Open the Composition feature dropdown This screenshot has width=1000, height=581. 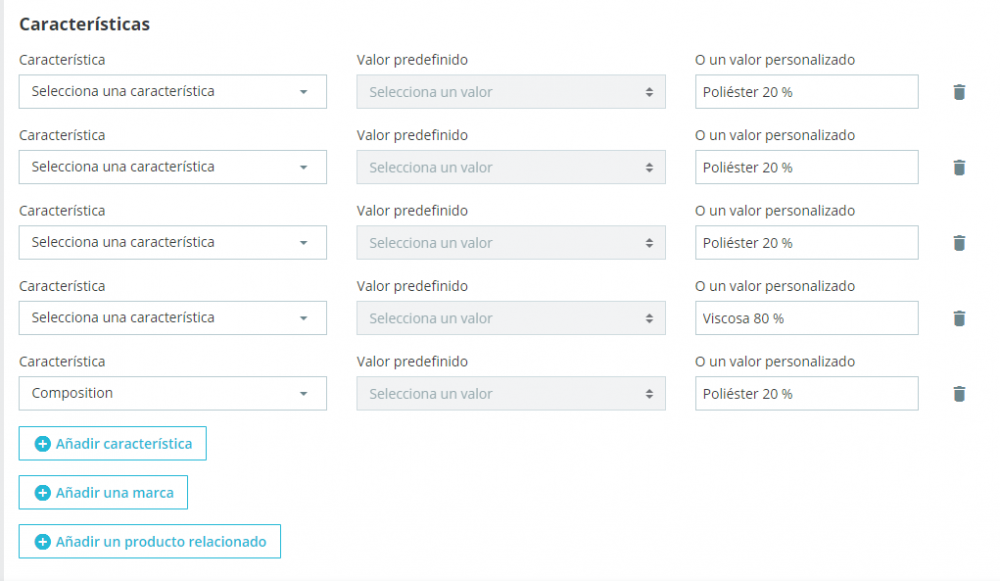[172, 393]
